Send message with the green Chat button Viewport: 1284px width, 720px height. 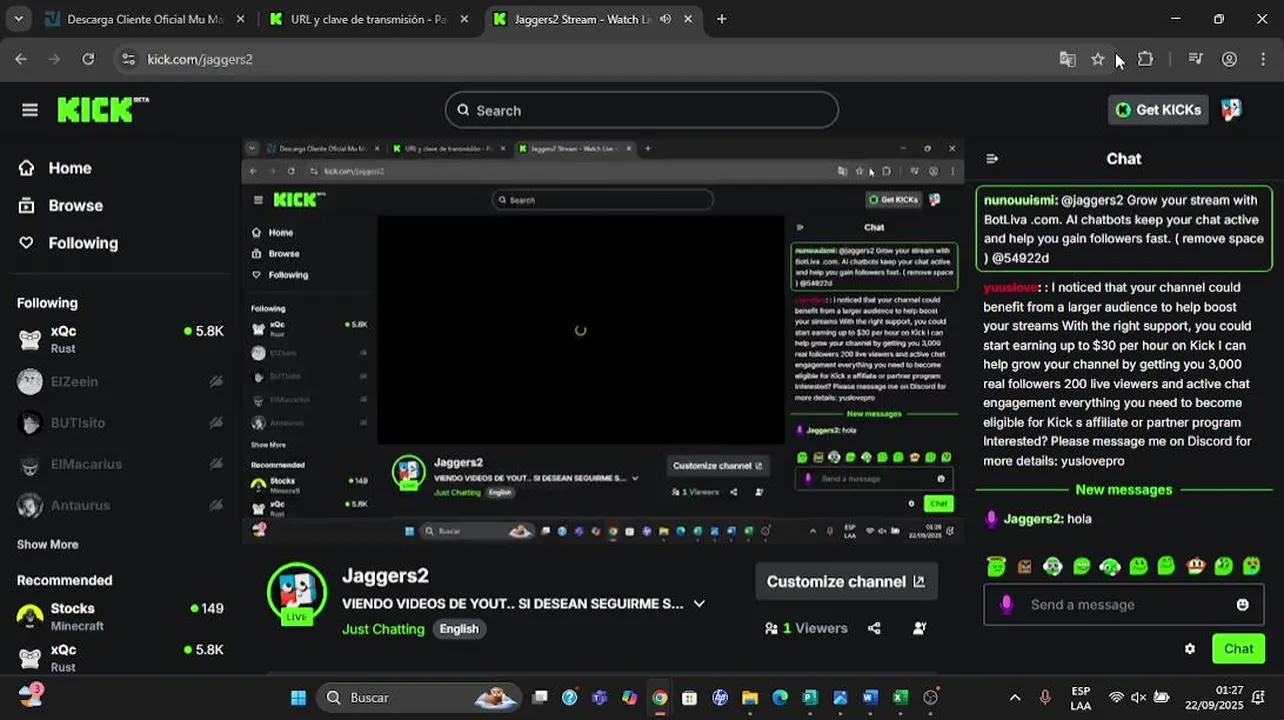coord(1238,649)
